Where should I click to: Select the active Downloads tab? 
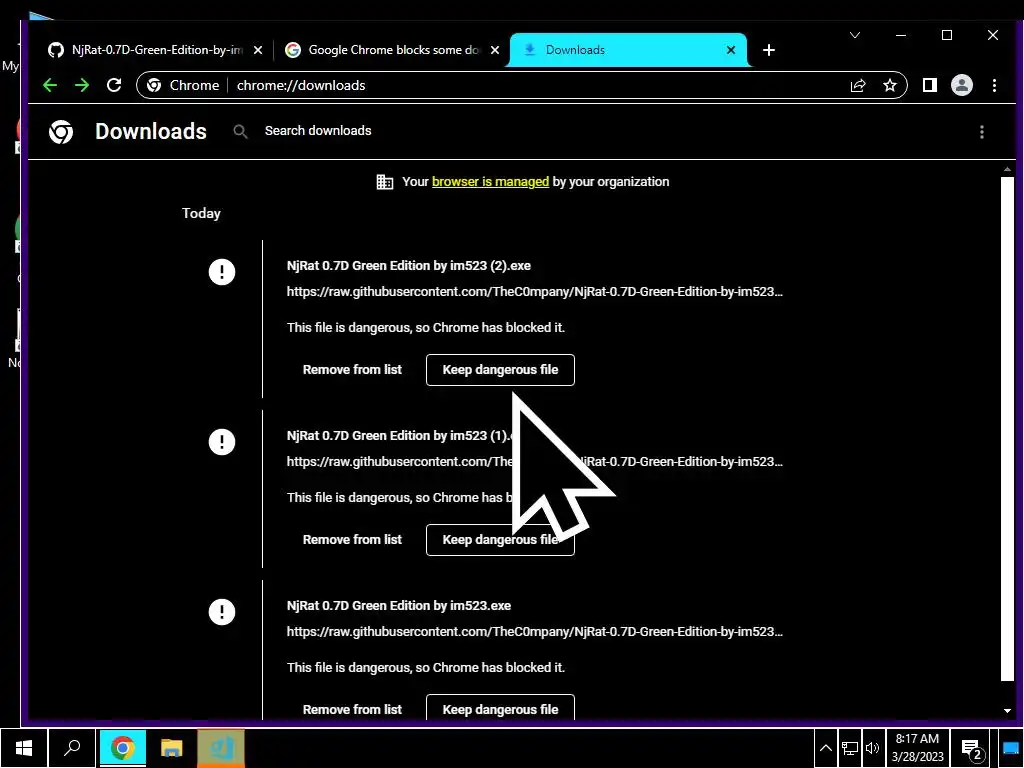click(627, 50)
